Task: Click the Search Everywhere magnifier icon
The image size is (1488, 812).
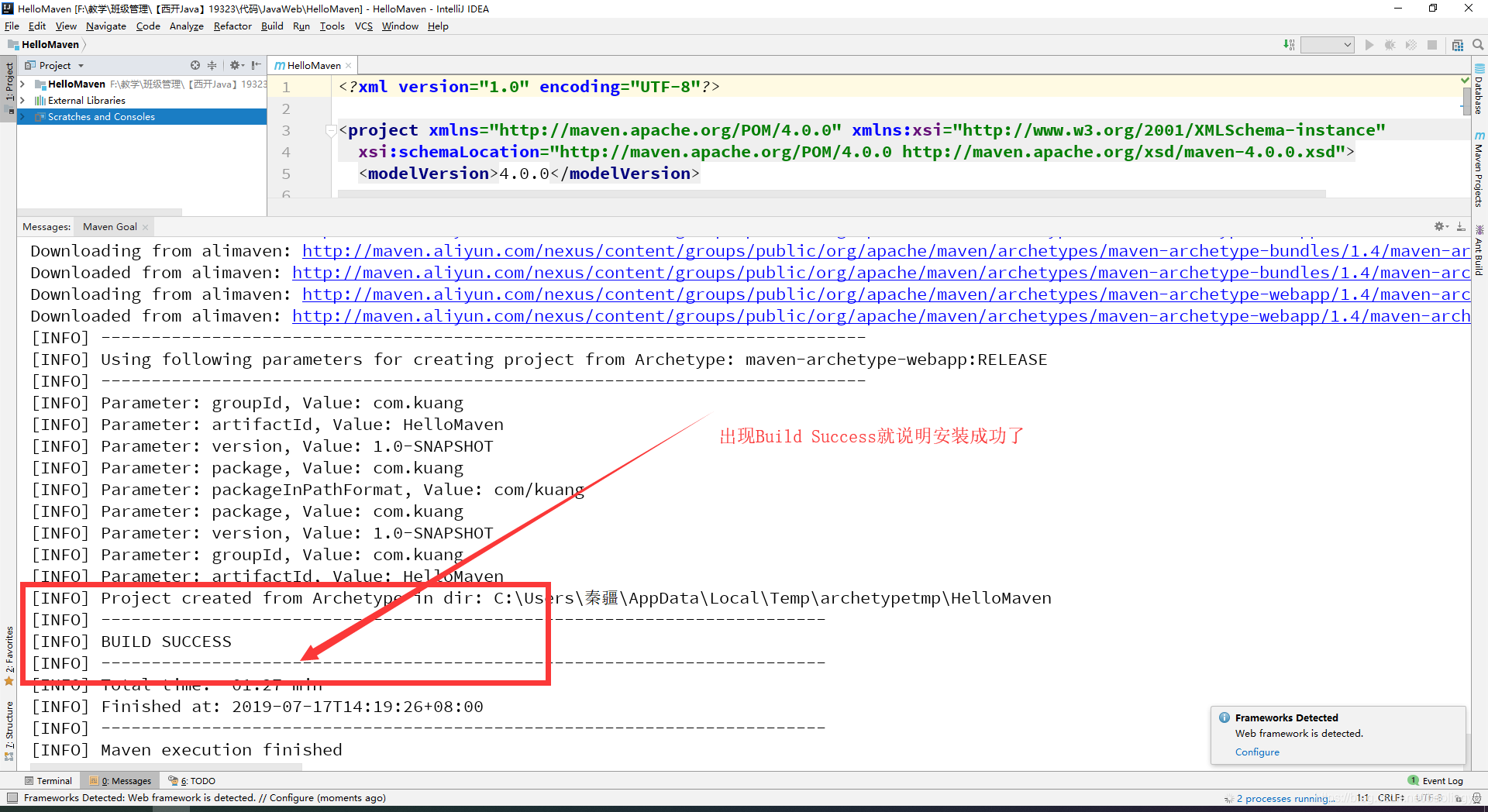Action: (1478, 45)
